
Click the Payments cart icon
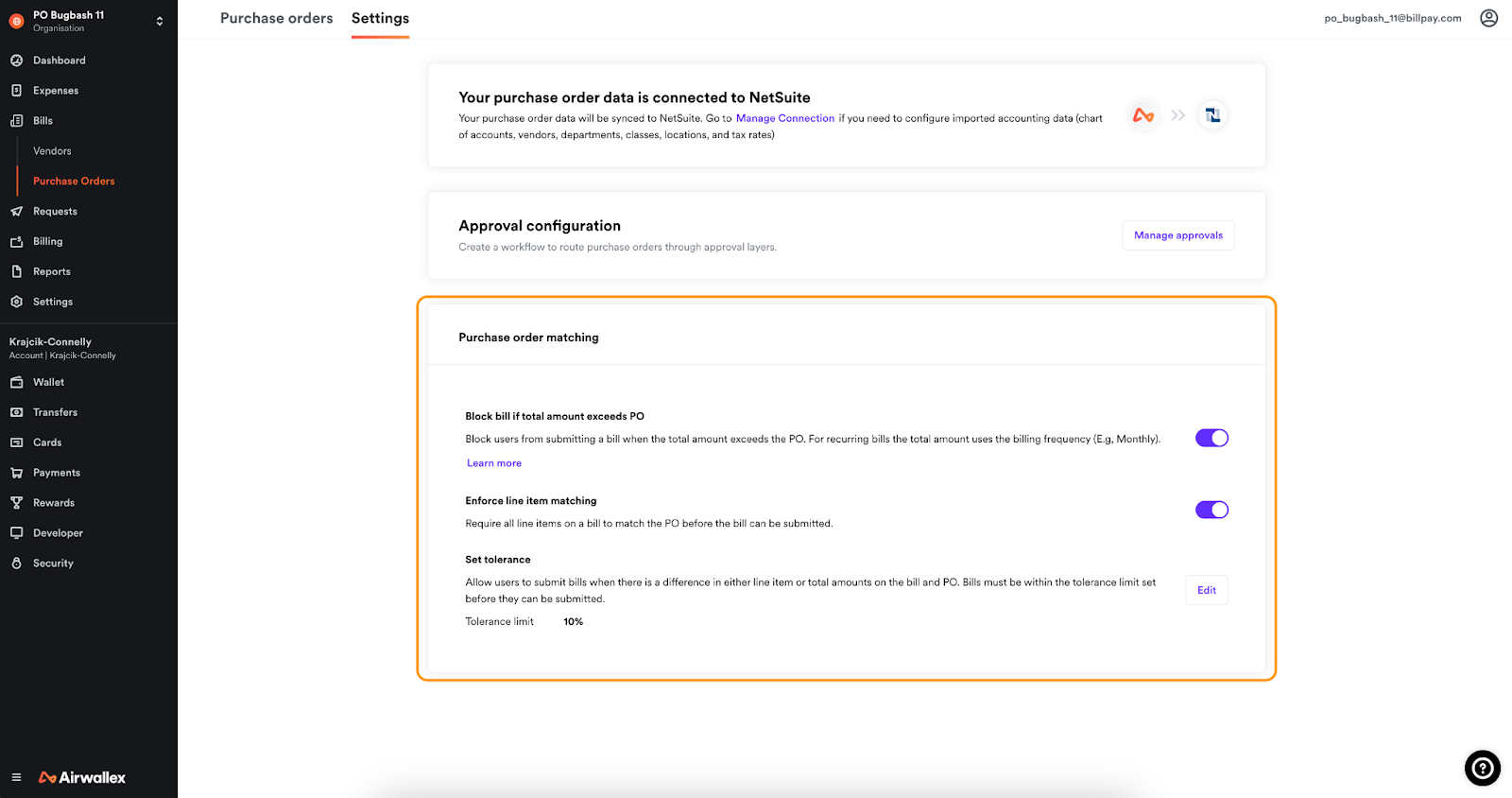pyautogui.click(x=16, y=474)
